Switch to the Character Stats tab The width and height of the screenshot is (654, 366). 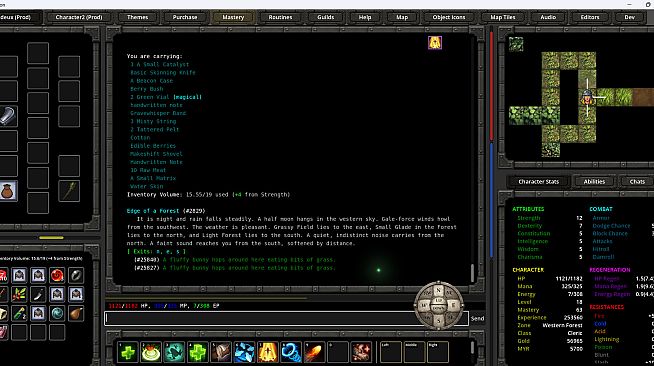tap(538, 181)
